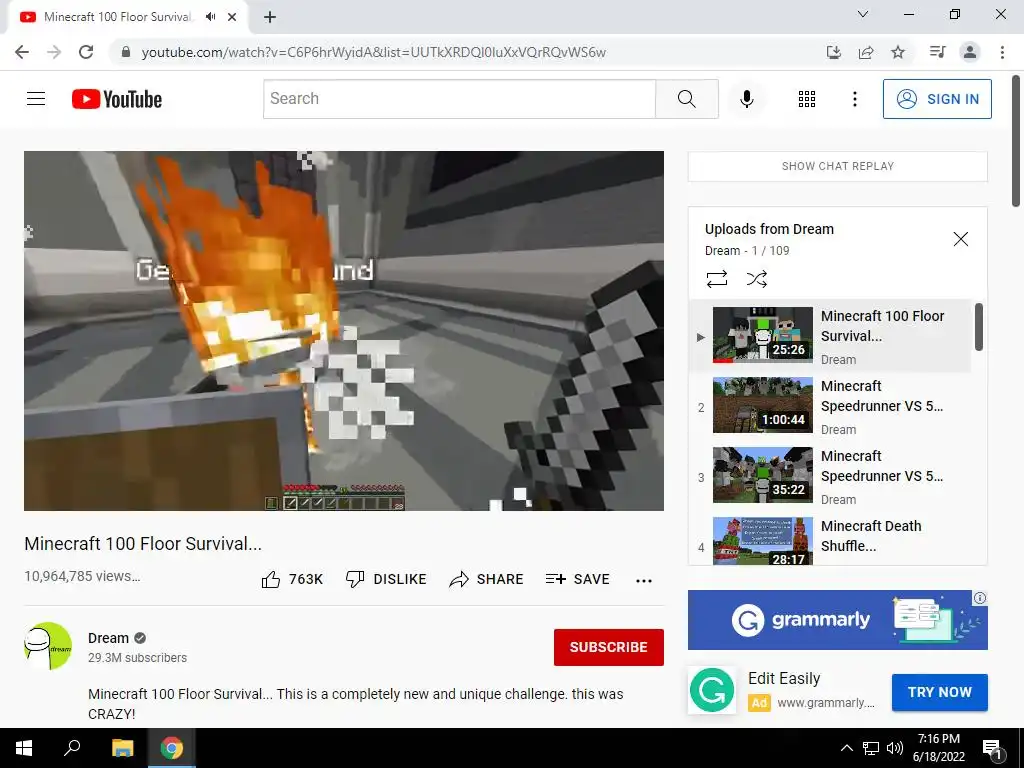Go to the YouTube home logo
1024x768 pixels.
tap(117, 99)
